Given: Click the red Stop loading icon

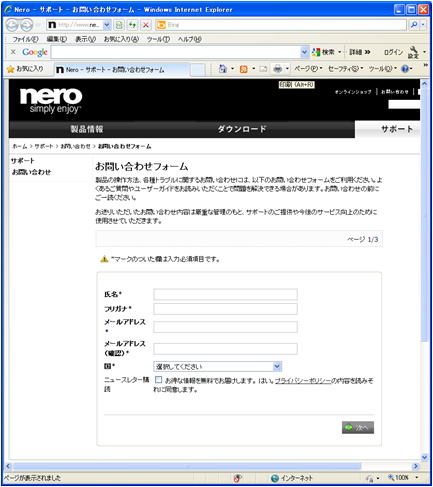Looking at the screenshot, I should tap(146, 25).
